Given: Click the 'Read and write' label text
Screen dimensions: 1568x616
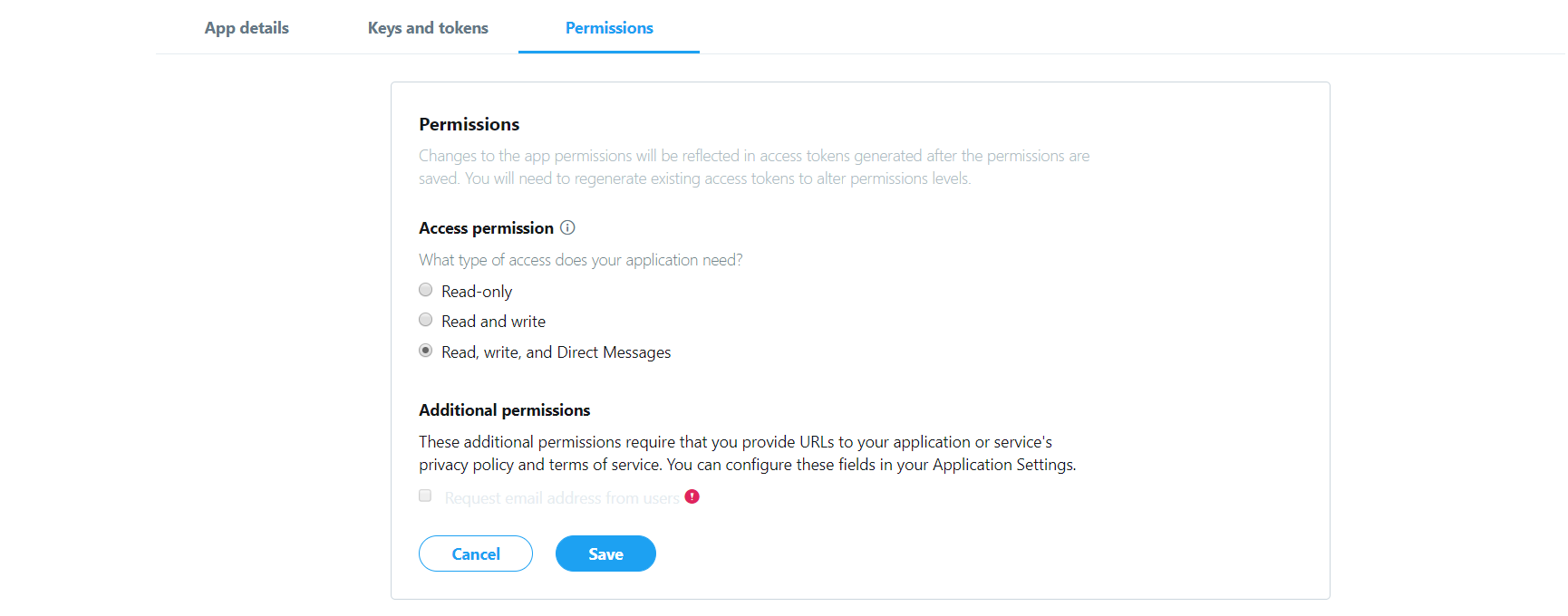Looking at the screenshot, I should coord(493,322).
